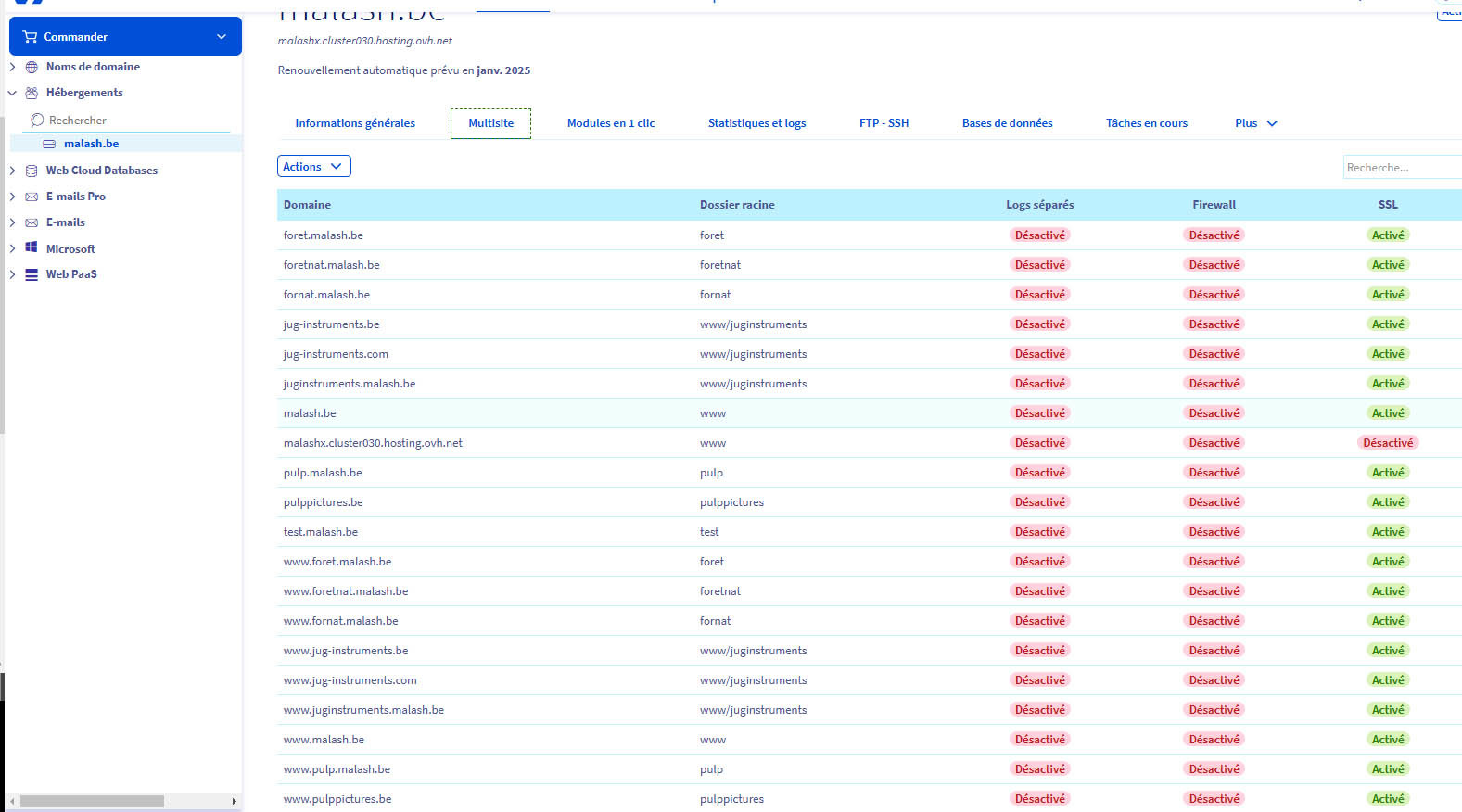The height and width of the screenshot is (812, 1462).
Task: Click the SSL Désactivé badge for malashx.cluster030.hosting.ovh.net
Action: pyautogui.click(x=1387, y=443)
